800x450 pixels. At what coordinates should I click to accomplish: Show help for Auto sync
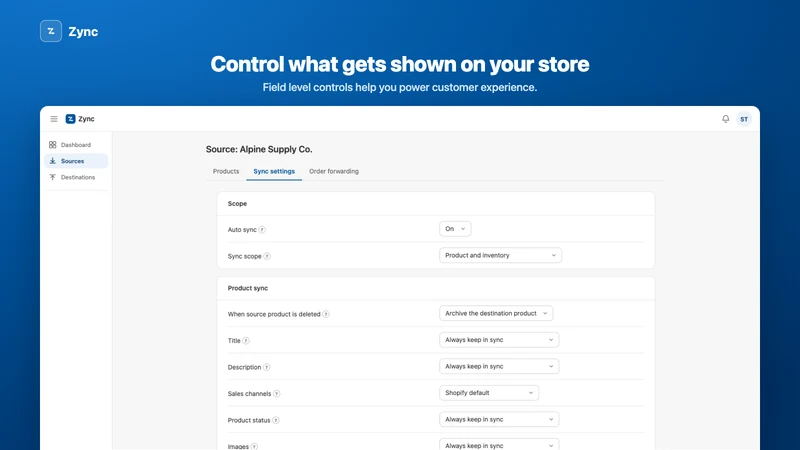[262, 230]
